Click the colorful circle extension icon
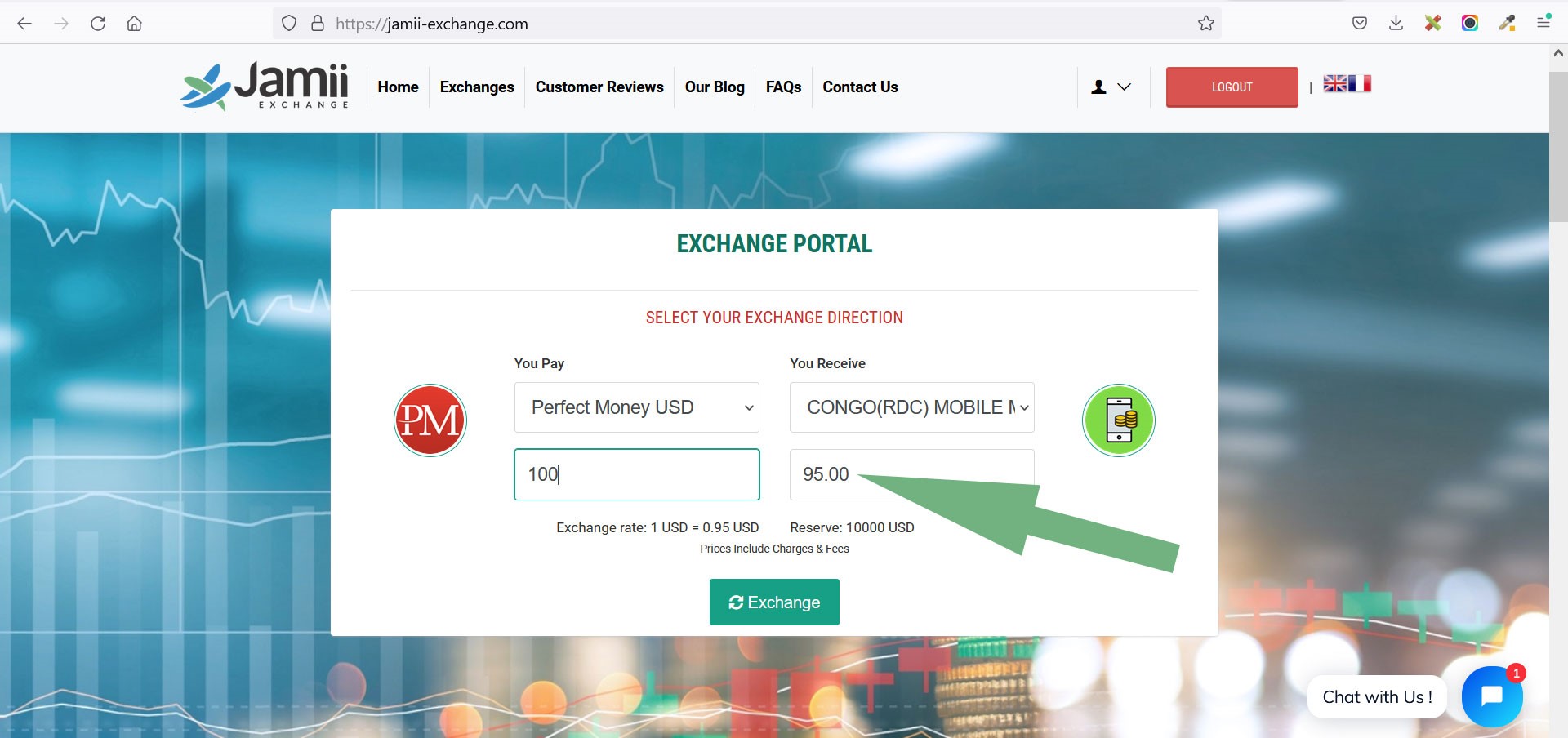The image size is (1568, 738). pyautogui.click(x=1470, y=23)
